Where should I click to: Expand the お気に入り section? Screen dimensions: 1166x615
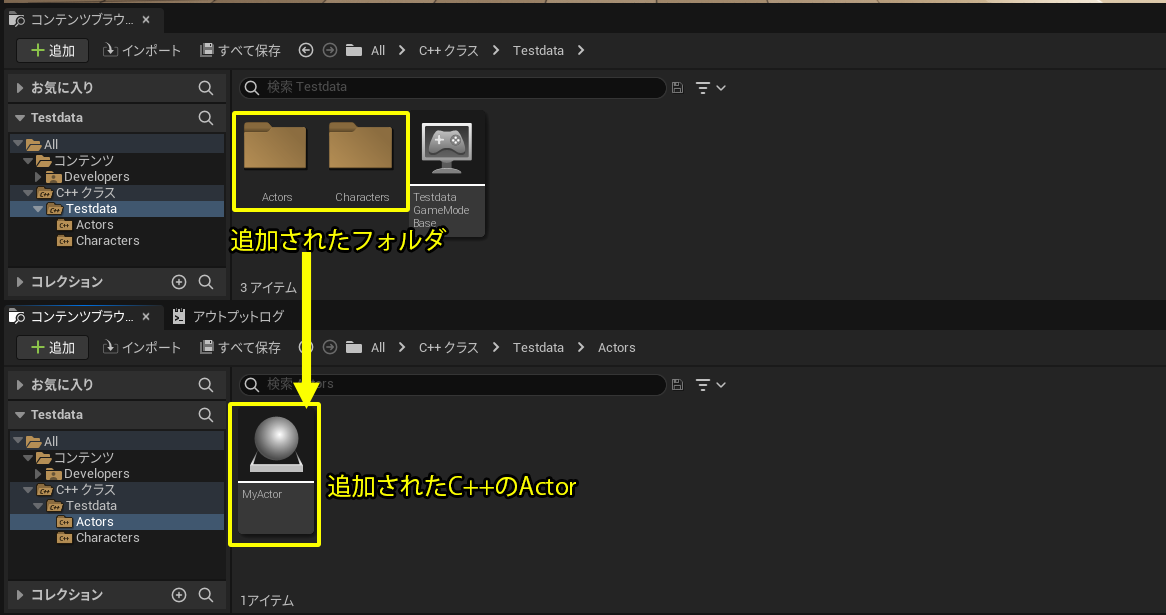(18, 87)
